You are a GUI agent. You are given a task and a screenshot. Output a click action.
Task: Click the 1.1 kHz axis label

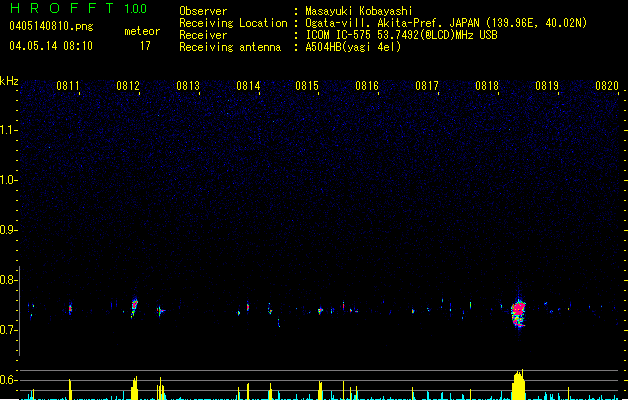click(x=8, y=130)
